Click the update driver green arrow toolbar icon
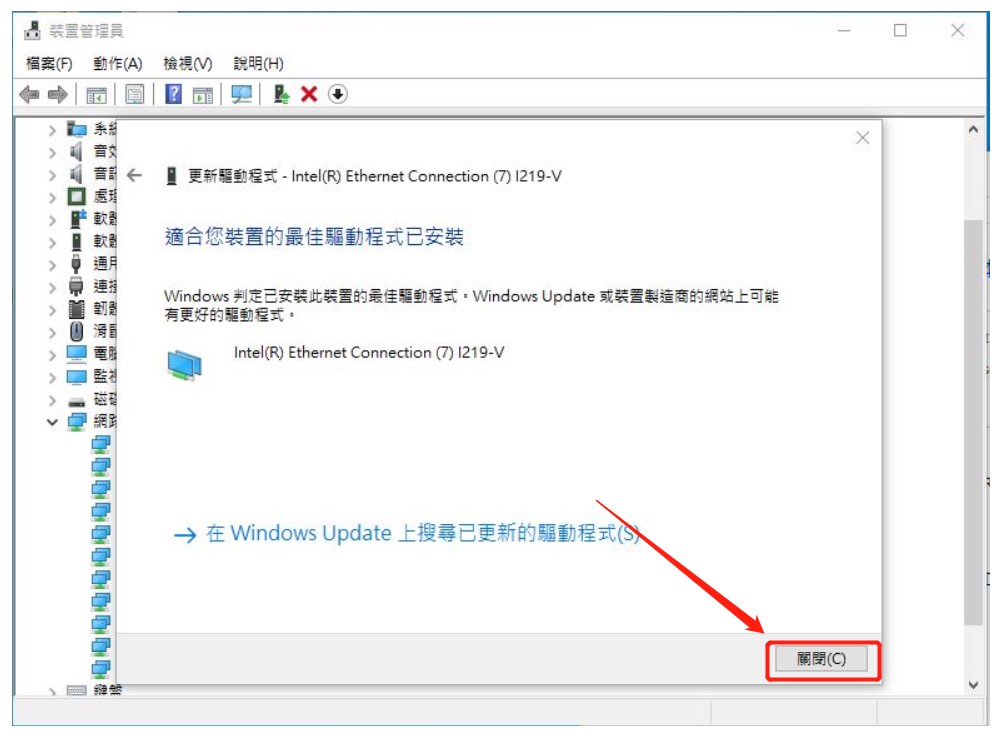 [281, 94]
